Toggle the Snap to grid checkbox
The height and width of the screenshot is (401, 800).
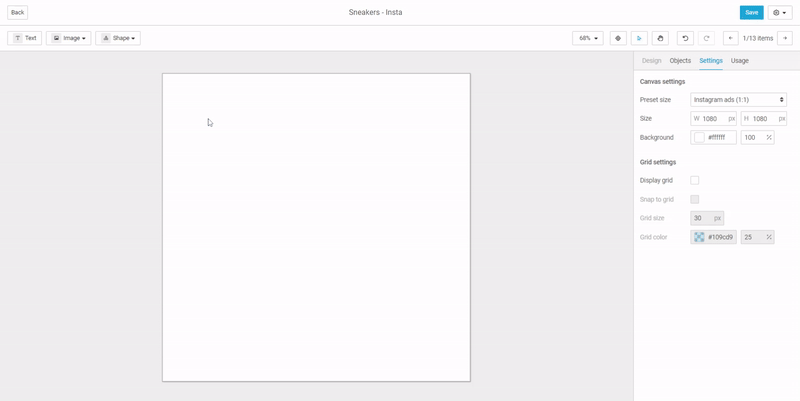(x=695, y=199)
